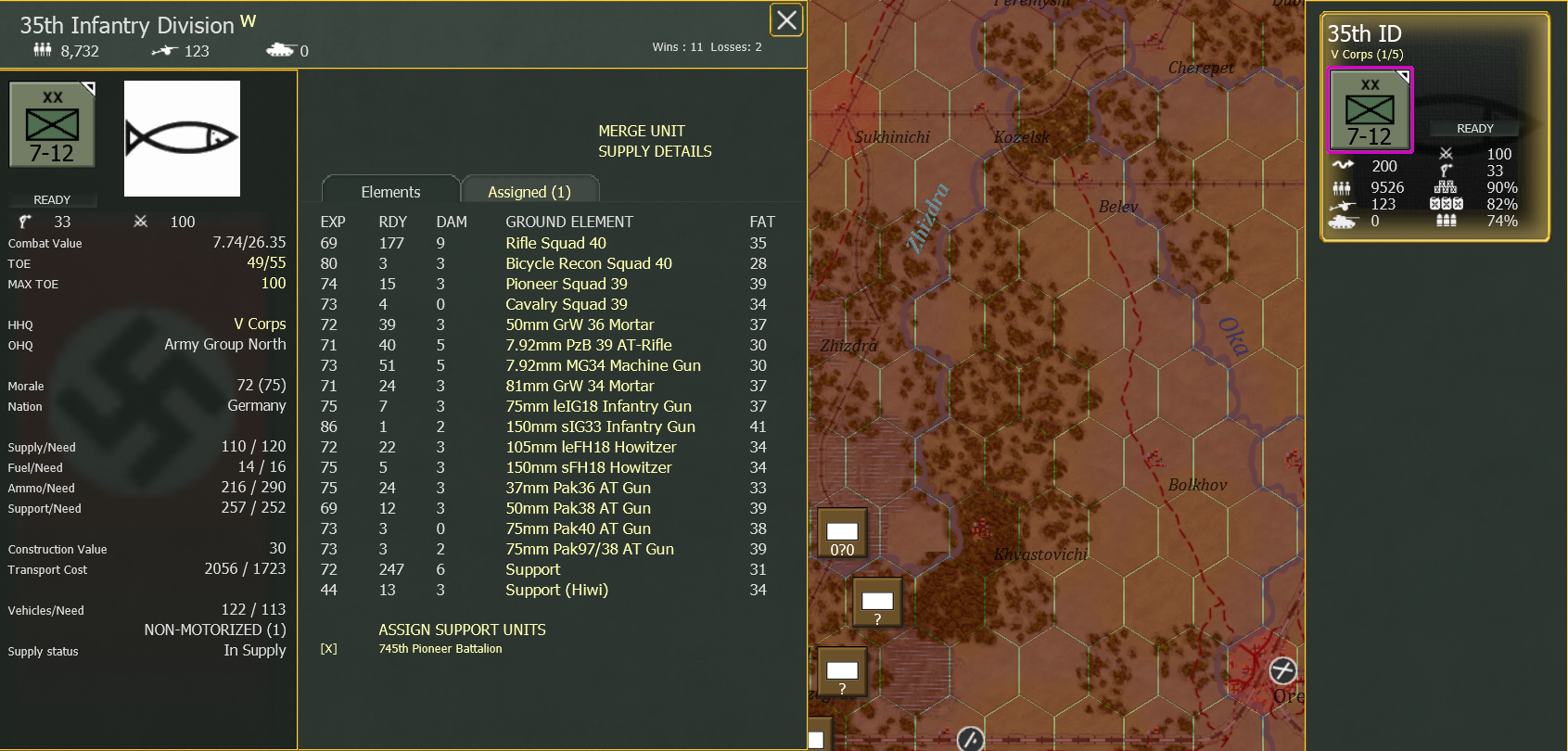Select Cavalry Squad 39 element
Image resolution: width=1568 pixels, height=751 pixels.
tap(567, 304)
